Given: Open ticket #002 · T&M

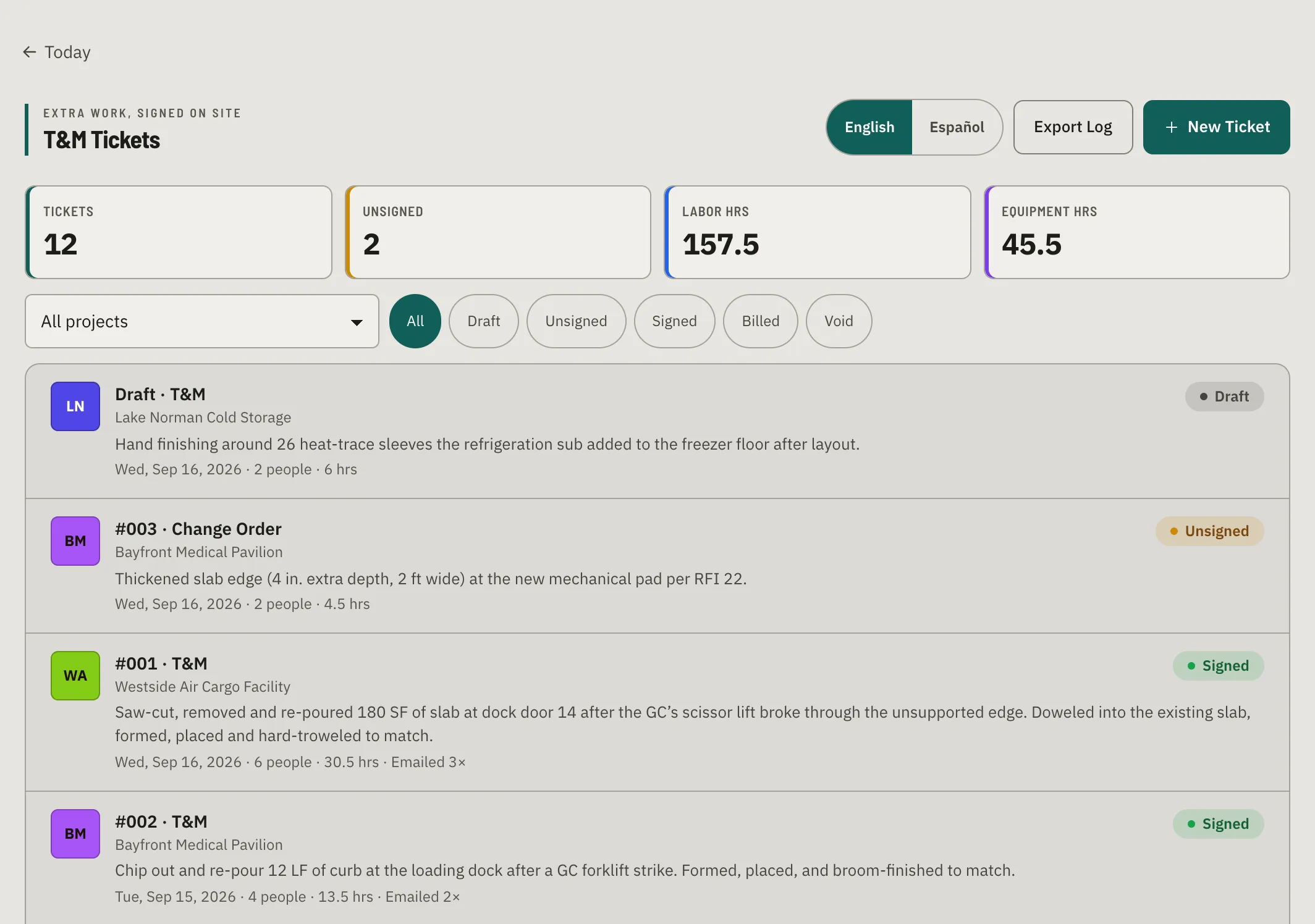Looking at the screenshot, I should pos(161,821).
